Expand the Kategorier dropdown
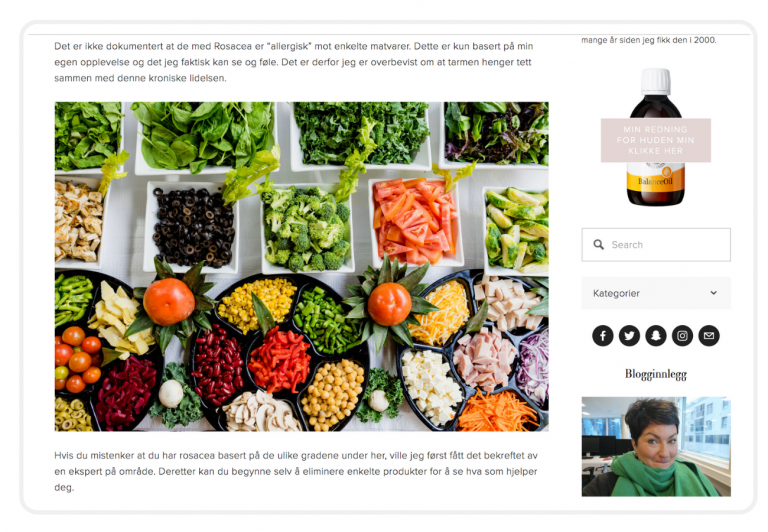Screen dimensions: 768x532 (656, 293)
